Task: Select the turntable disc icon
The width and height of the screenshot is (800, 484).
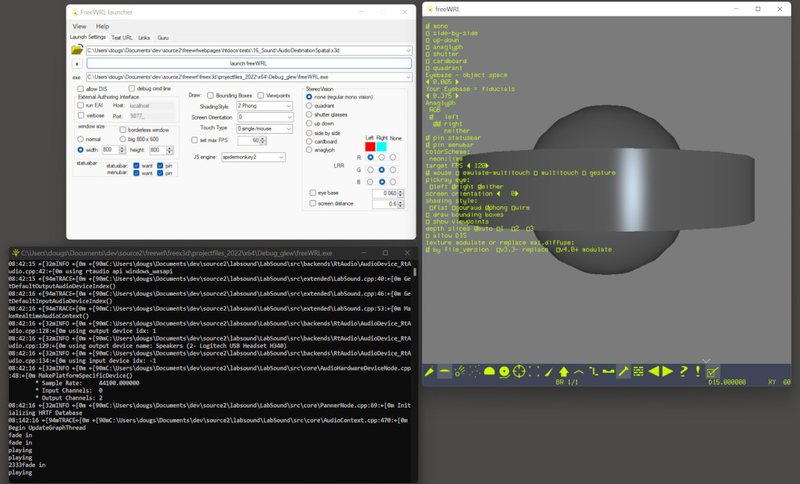Action: 504,372
